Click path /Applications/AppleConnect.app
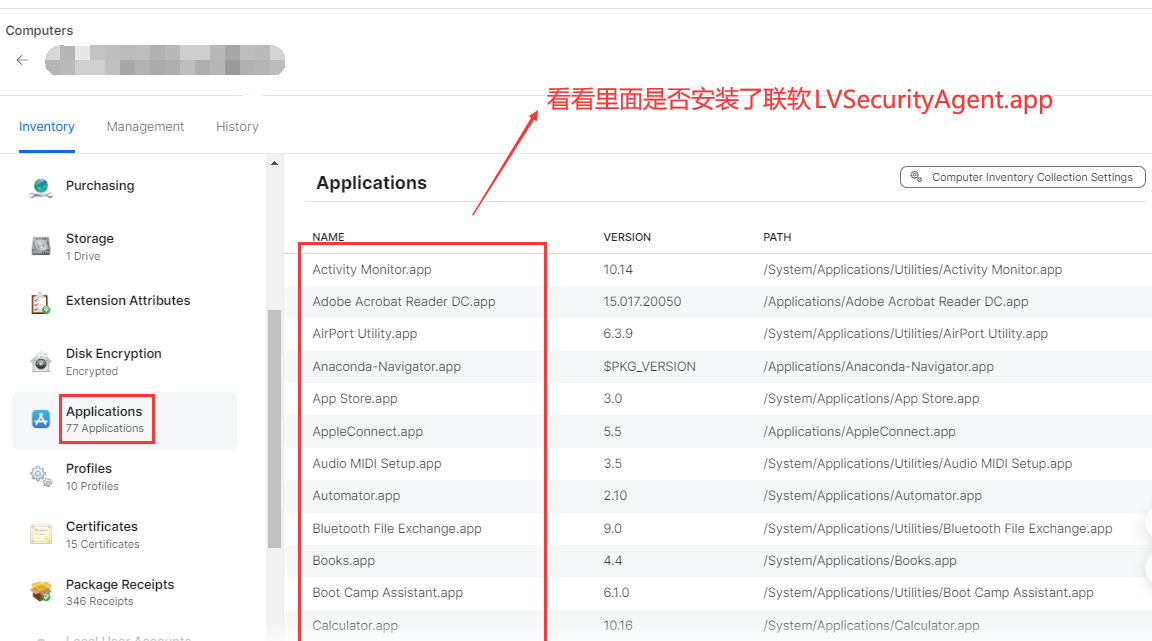The image size is (1152, 641). tap(859, 431)
